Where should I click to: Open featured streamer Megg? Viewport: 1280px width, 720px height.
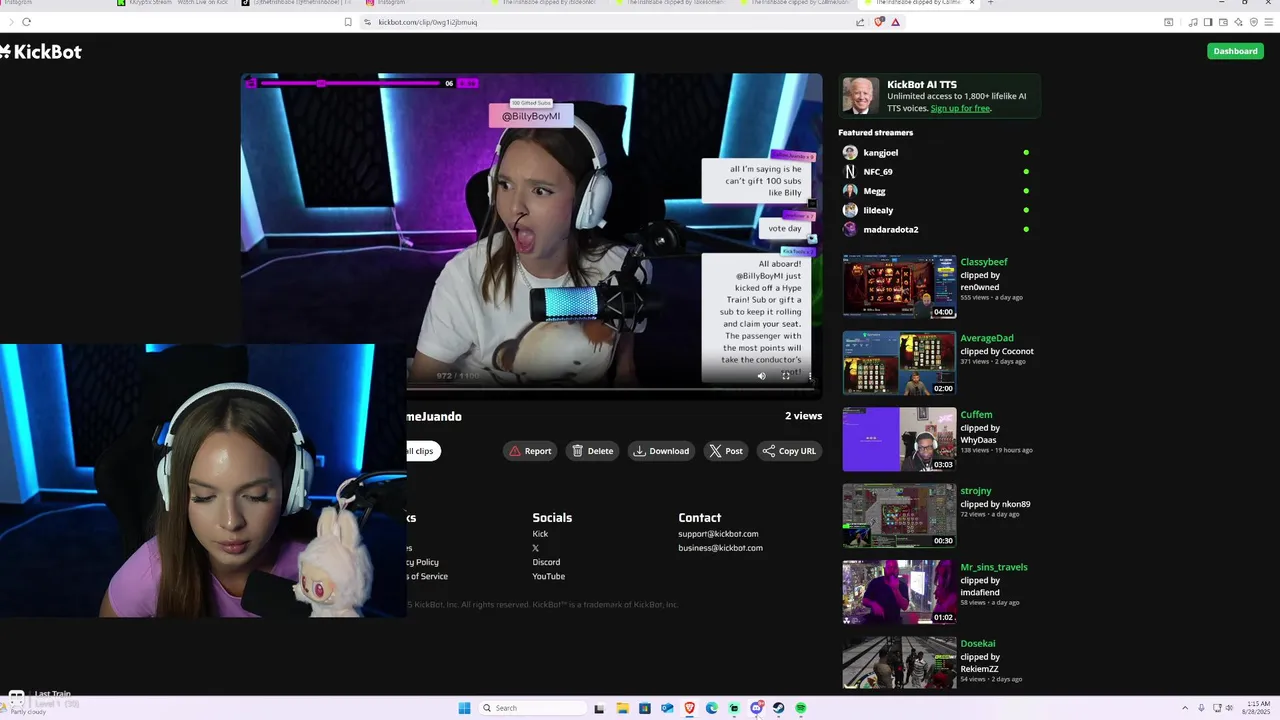click(874, 191)
